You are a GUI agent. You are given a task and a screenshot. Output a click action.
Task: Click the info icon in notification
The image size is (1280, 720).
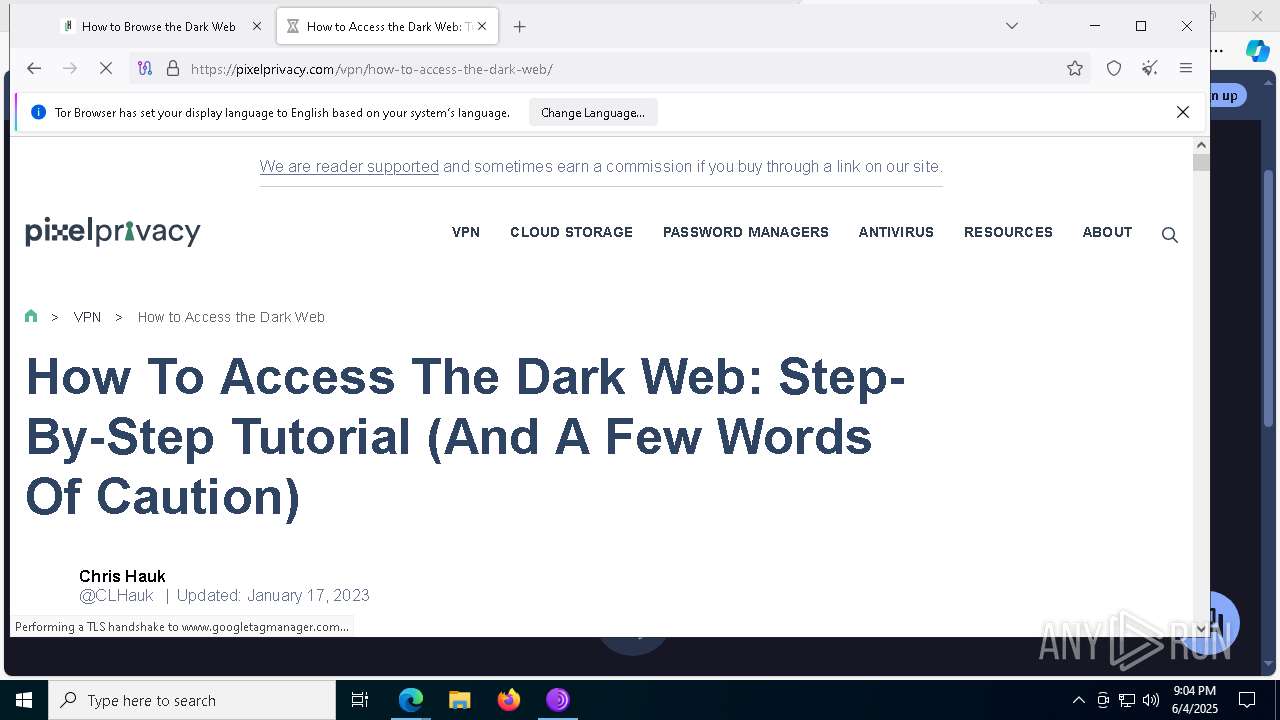pos(38,112)
